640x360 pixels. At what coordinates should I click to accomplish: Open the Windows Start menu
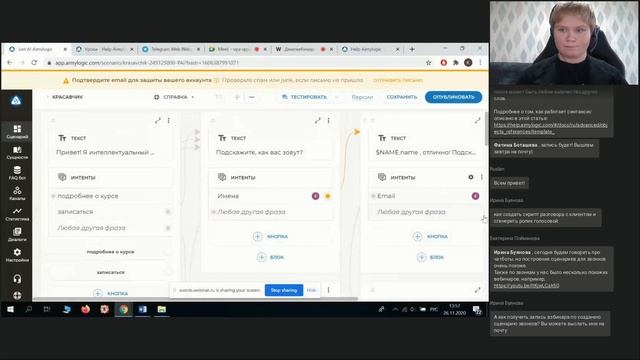(11, 309)
